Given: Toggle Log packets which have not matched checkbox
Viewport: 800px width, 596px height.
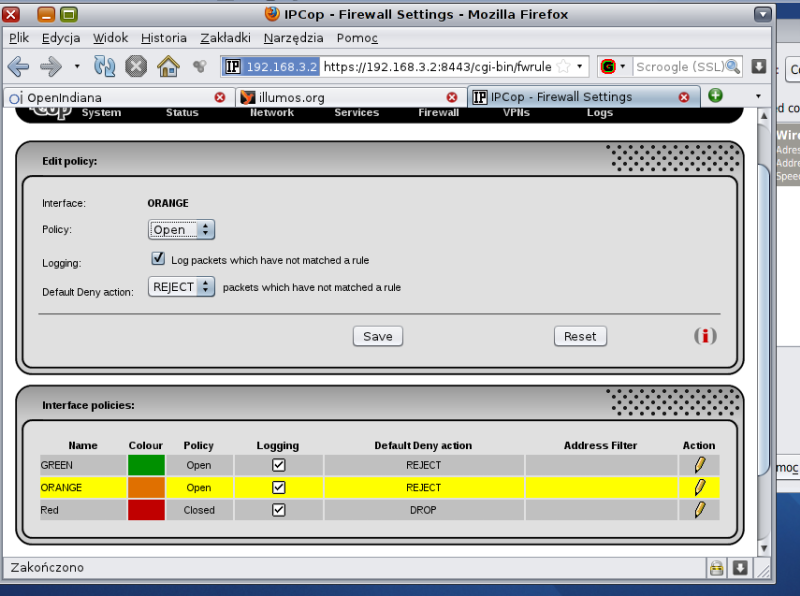Looking at the screenshot, I should click(158, 259).
